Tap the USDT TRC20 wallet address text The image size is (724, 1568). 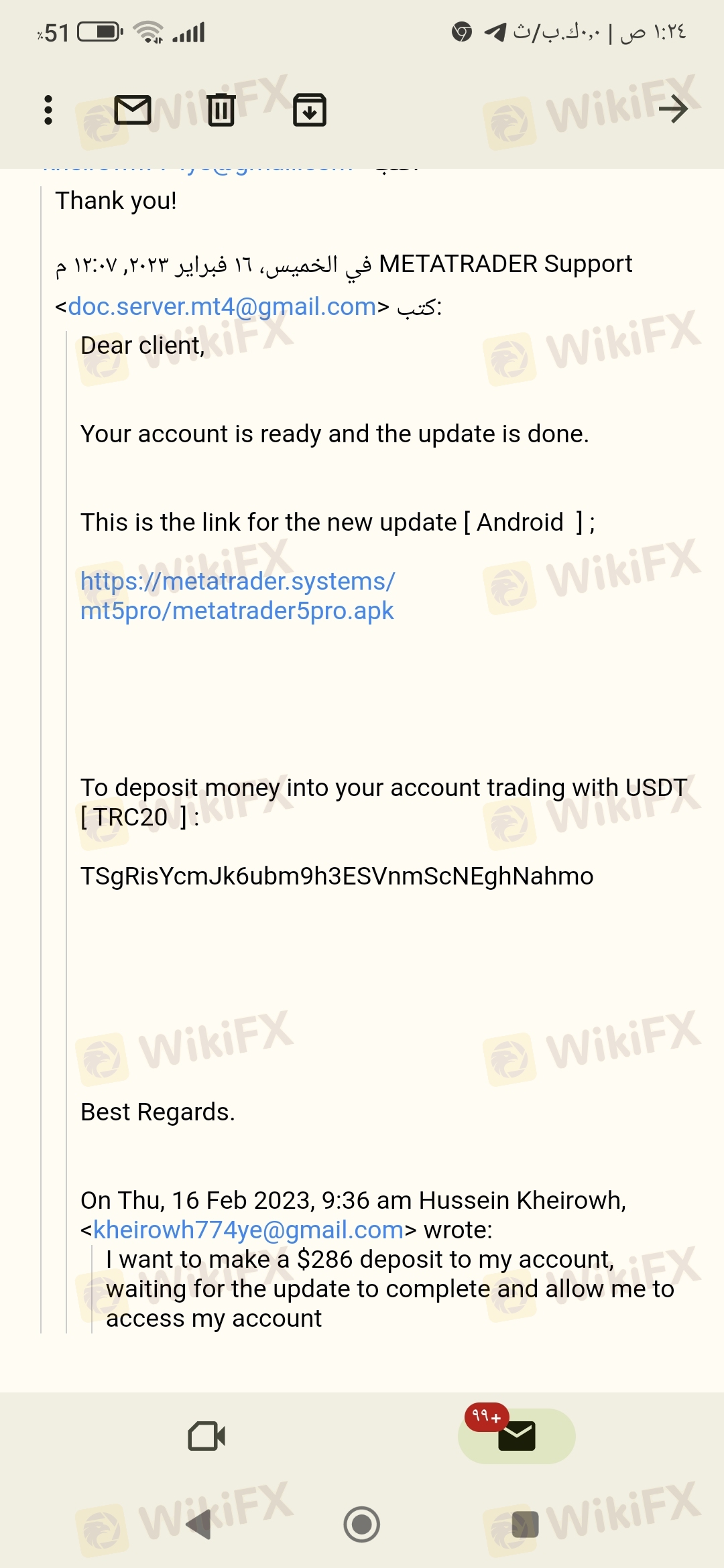click(337, 876)
